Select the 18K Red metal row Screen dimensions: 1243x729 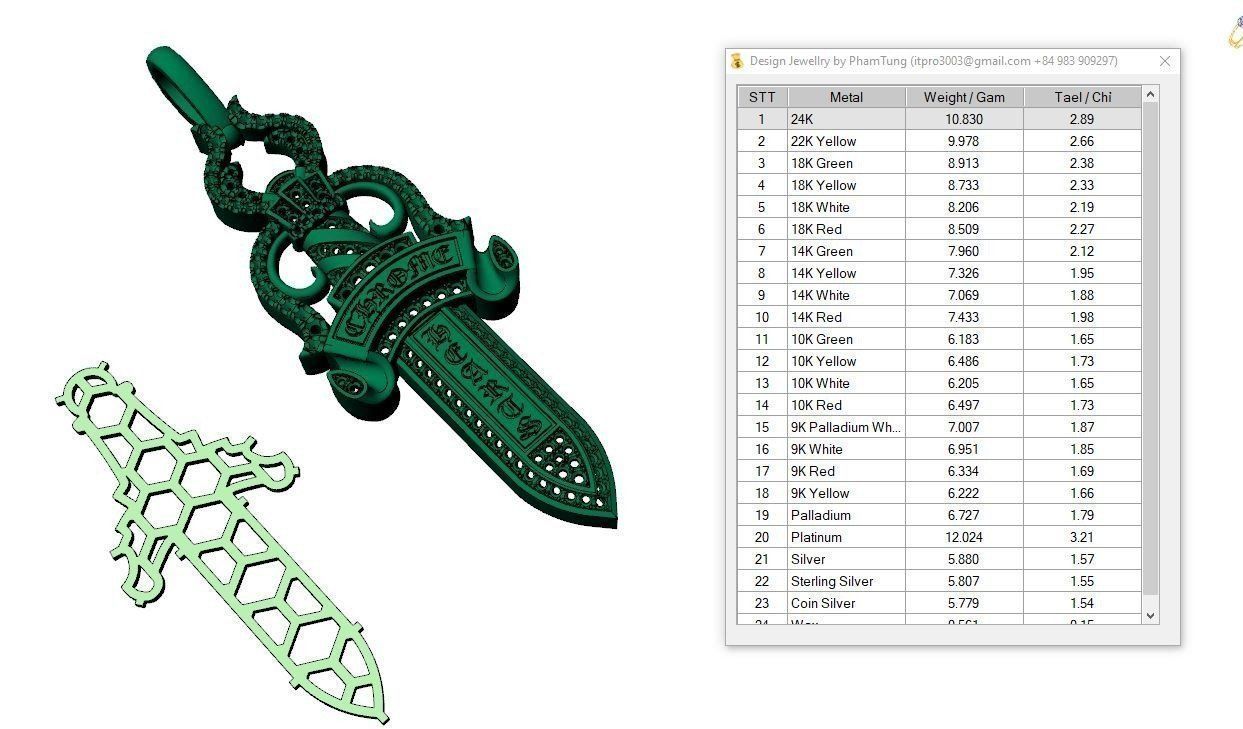[x=939, y=229]
